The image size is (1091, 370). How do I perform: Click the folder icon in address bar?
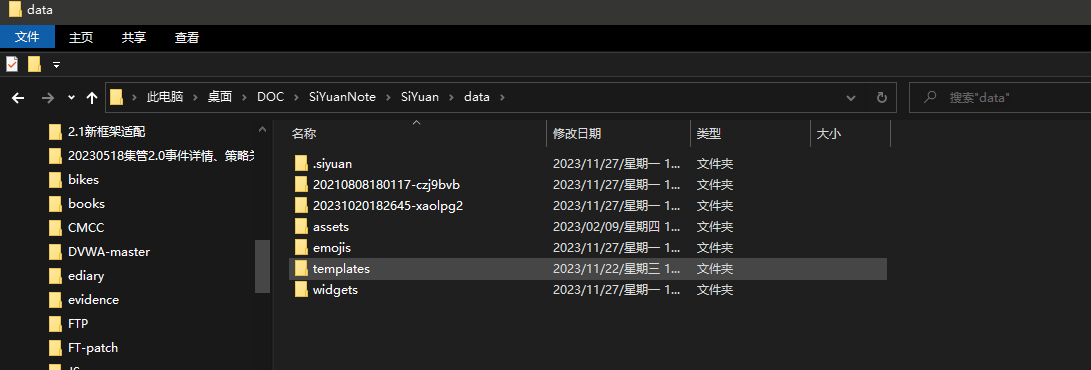[116, 97]
